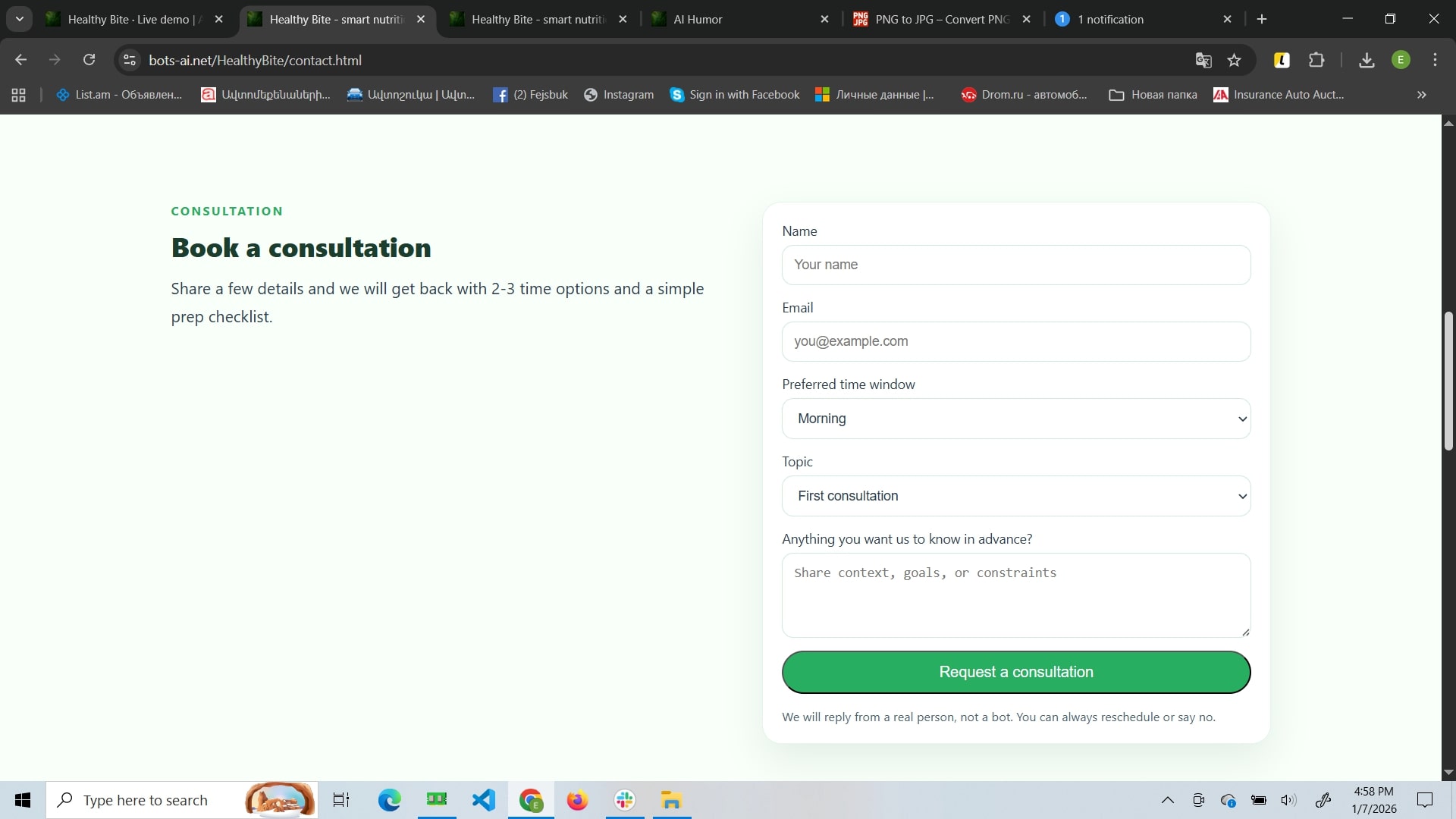The image size is (1456, 819).
Task: Switch to PNG to JPG converter tab
Action: tap(940, 19)
